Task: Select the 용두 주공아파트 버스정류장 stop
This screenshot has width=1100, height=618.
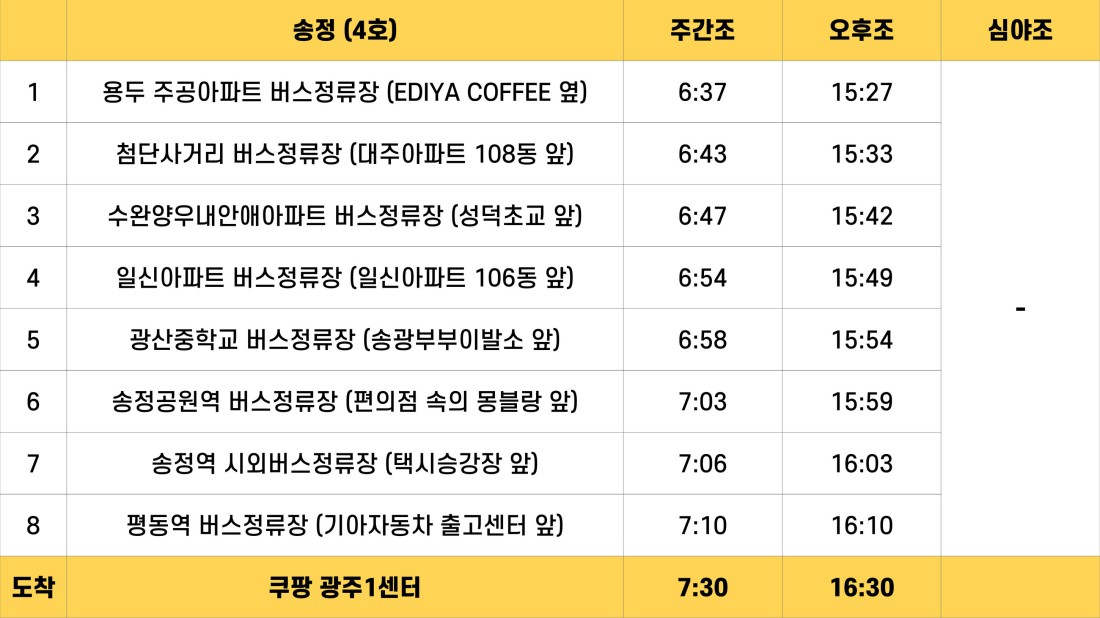Action: 344,92
